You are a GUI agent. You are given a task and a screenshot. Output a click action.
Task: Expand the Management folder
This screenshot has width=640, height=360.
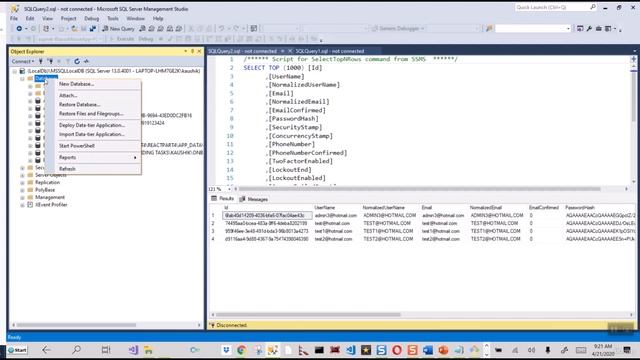(22, 197)
